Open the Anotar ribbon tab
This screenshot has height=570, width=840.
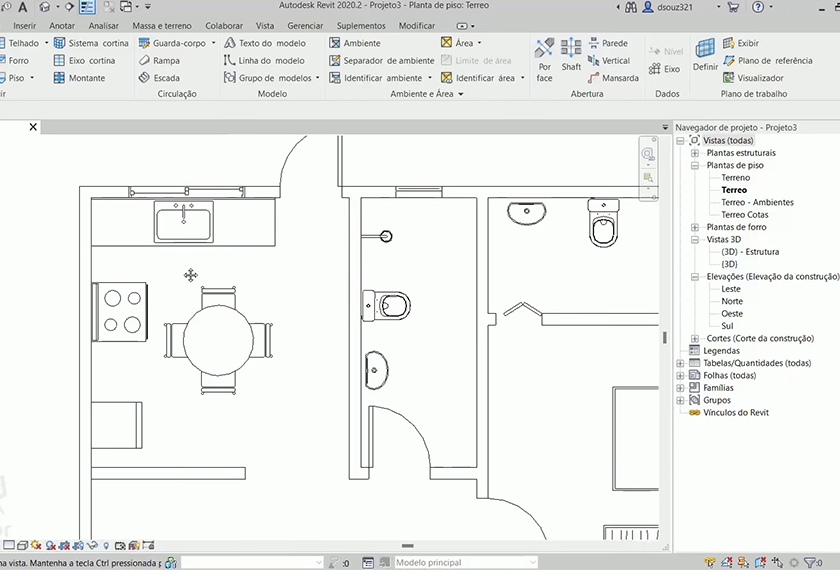pyautogui.click(x=62, y=26)
